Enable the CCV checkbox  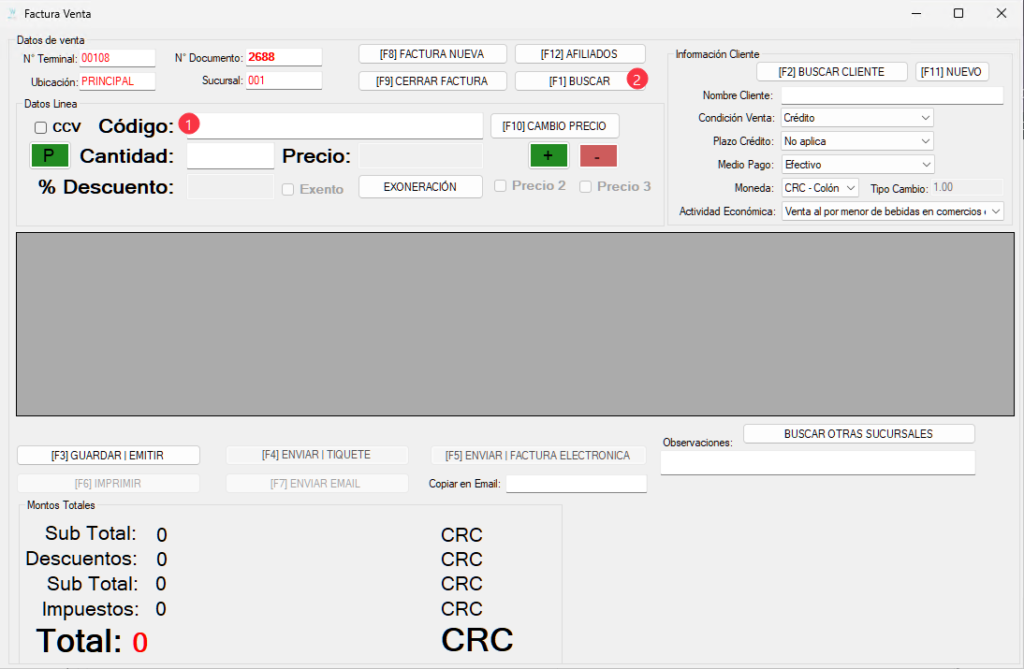pos(41,127)
